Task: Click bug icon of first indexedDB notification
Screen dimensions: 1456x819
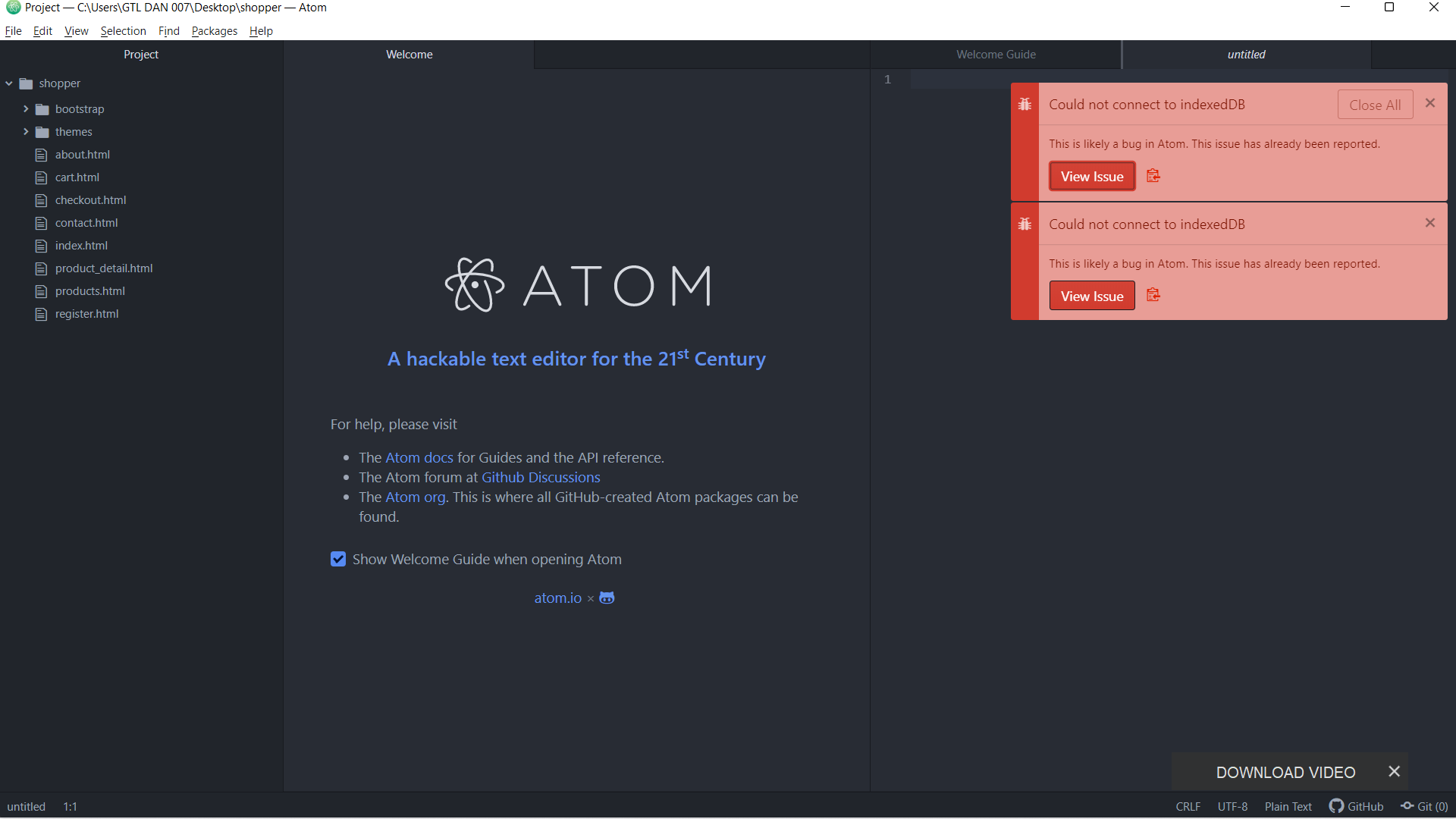Action: click(x=1025, y=105)
